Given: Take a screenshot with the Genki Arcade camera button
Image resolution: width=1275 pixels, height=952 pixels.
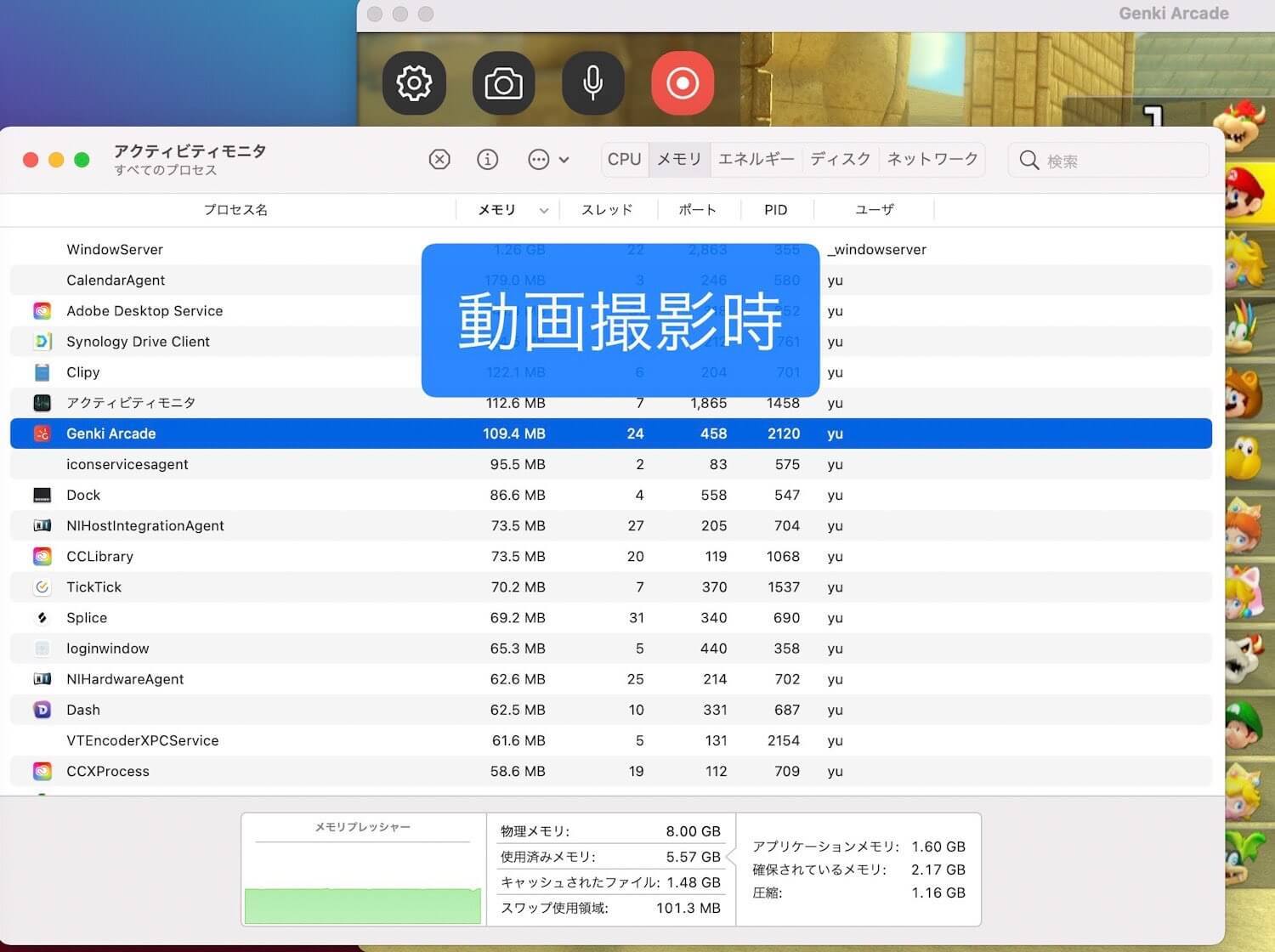Looking at the screenshot, I should point(503,83).
